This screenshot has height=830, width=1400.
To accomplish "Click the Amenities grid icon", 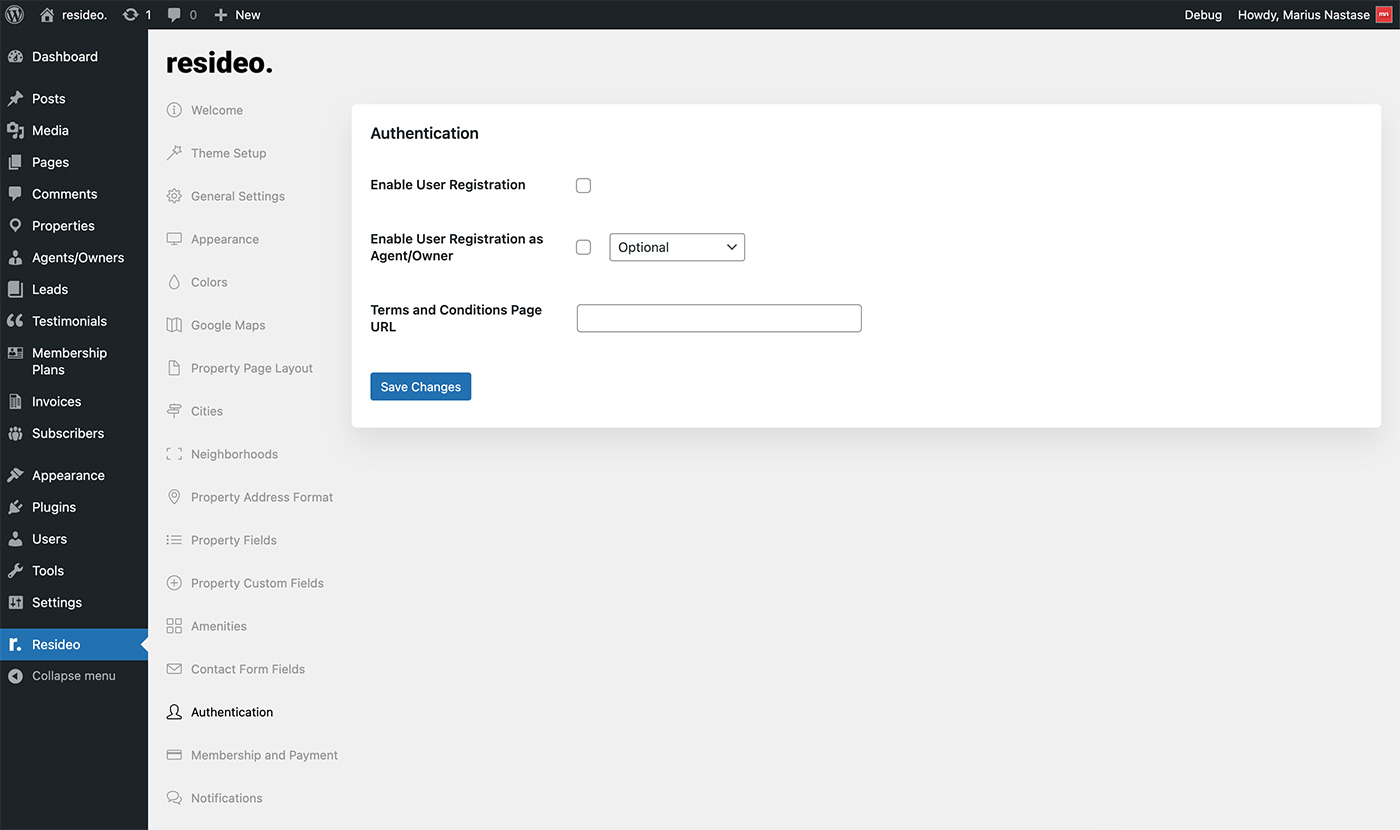I will point(174,626).
